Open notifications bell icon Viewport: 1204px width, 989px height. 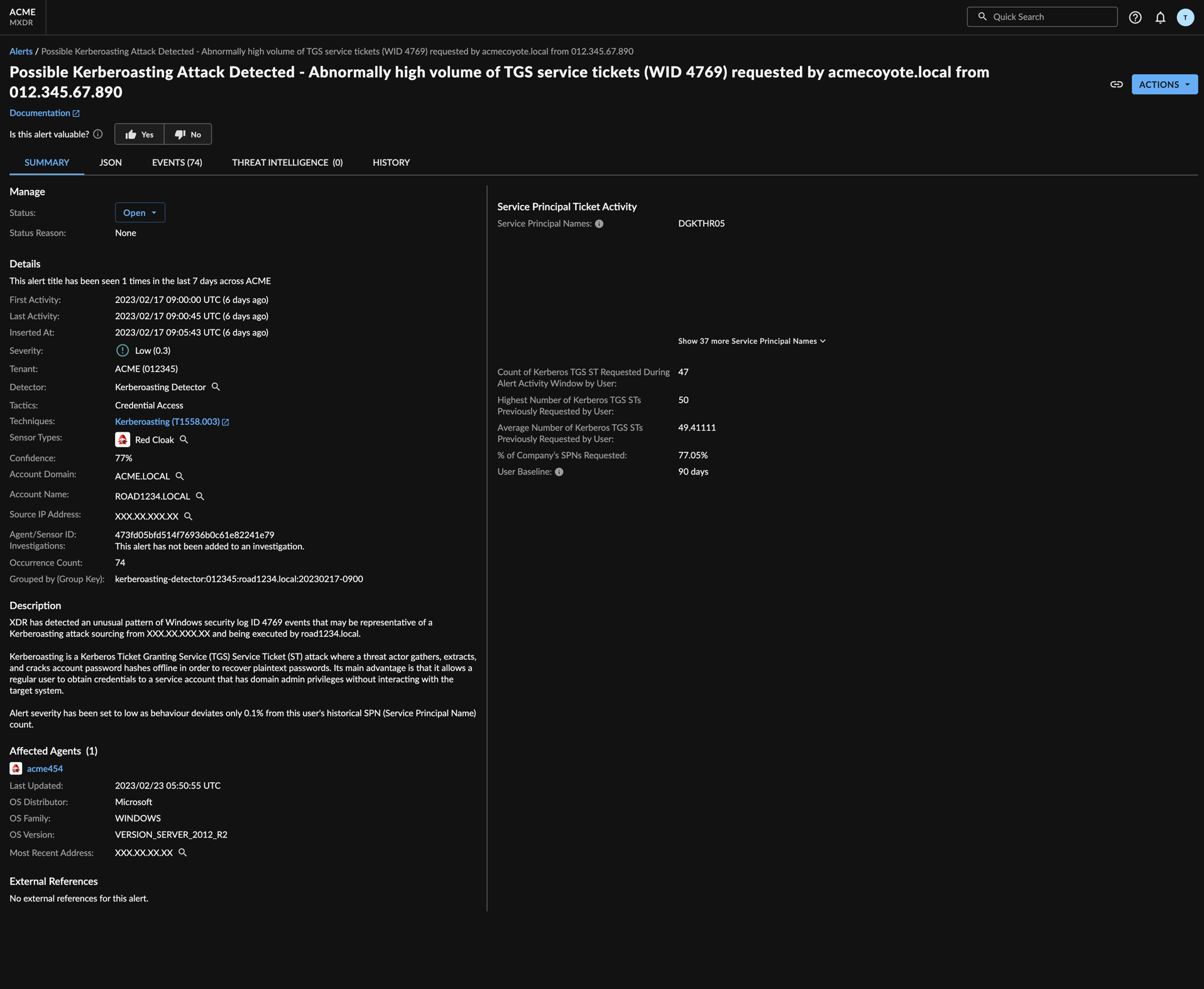[1160, 17]
